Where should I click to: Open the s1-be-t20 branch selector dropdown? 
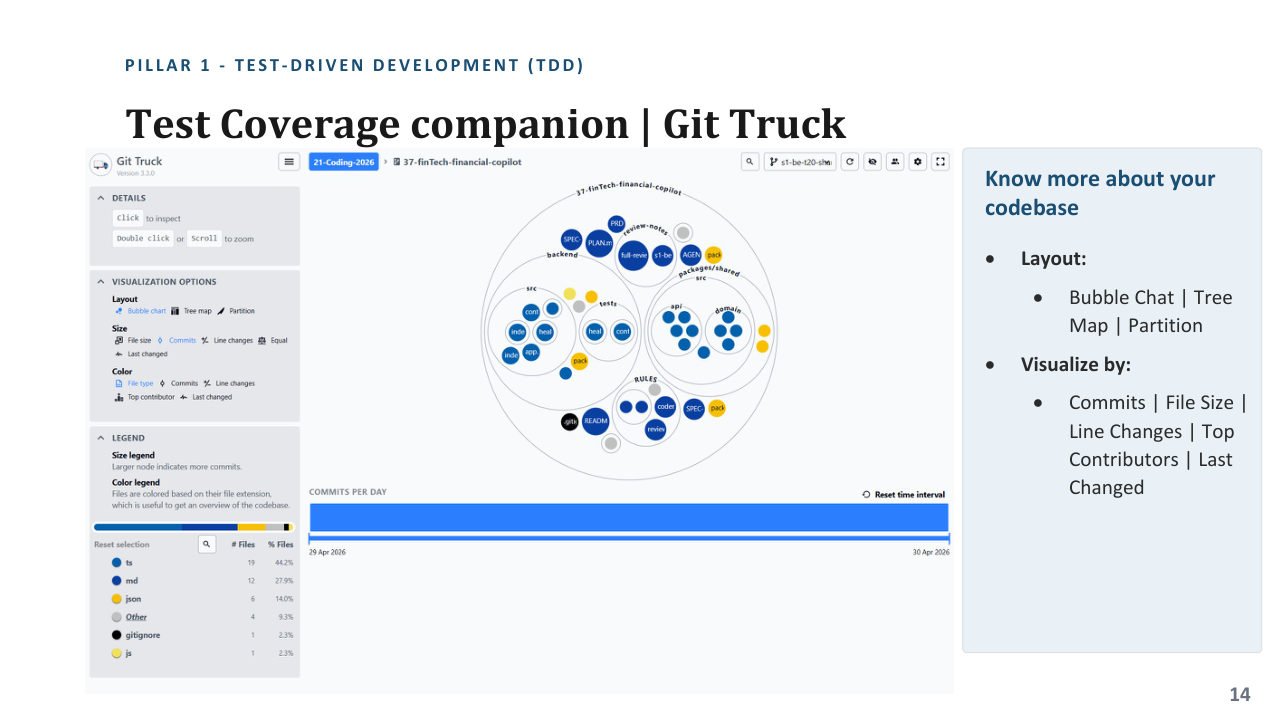tap(800, 161)
